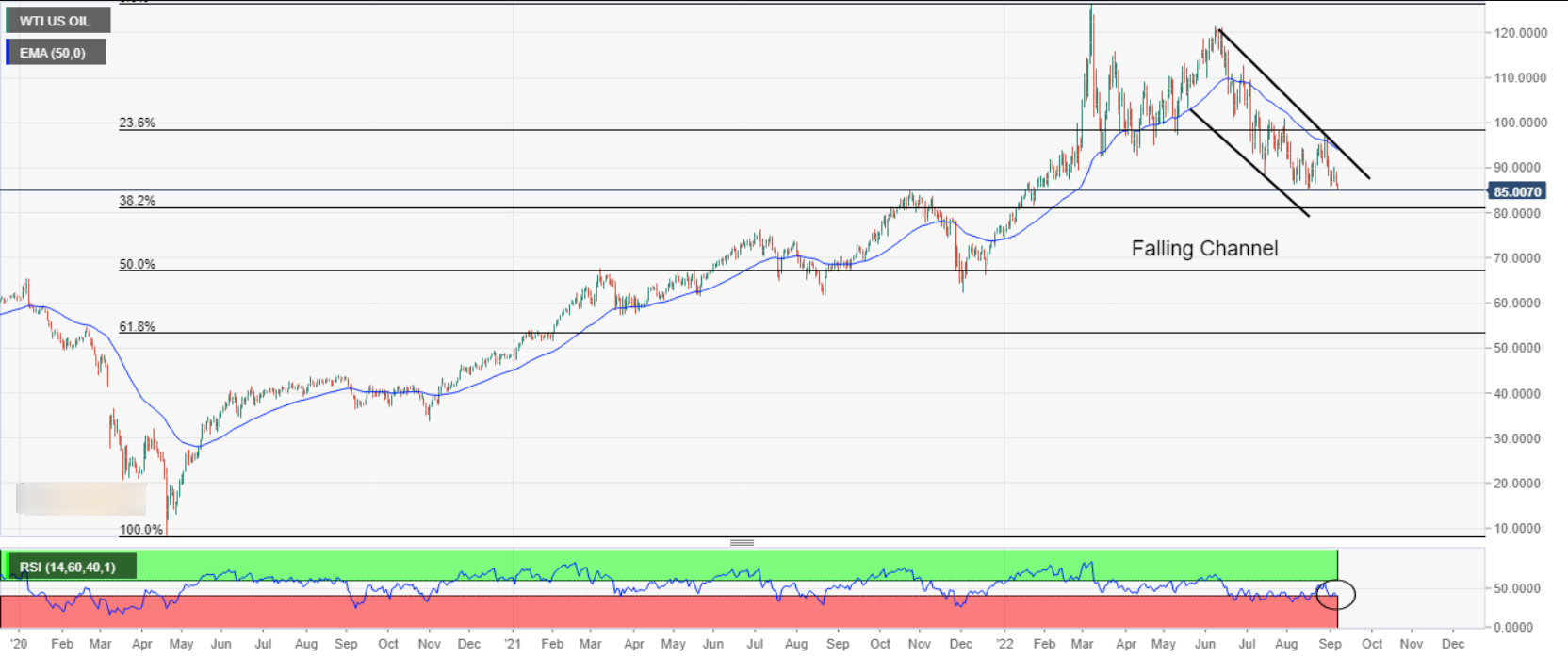The width and height of the screenshot is (1568, 658).
Task: Select the 61.8% Fibonacci retracement label
Action: (137, 326)
